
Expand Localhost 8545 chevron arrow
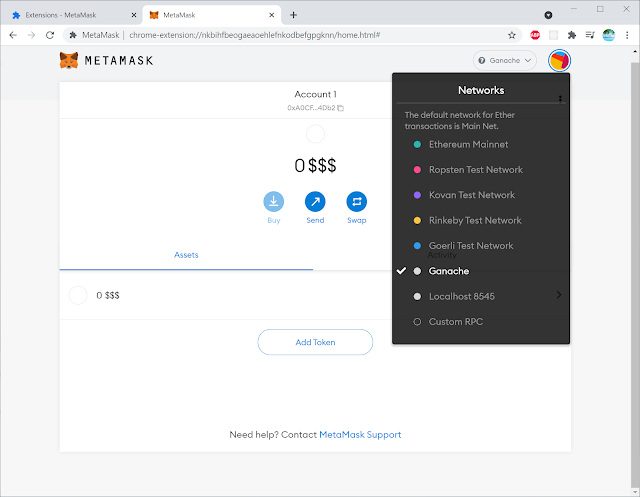pyautogui.click(x=559, y=295)
